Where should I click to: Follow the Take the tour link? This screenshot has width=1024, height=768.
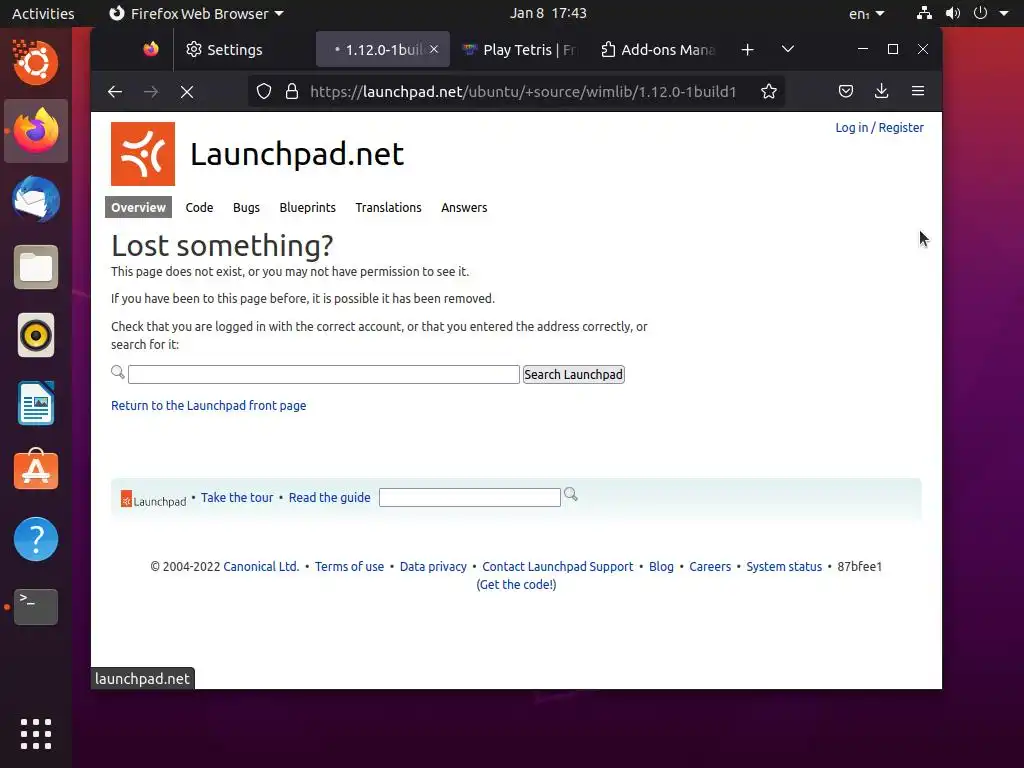237,498
